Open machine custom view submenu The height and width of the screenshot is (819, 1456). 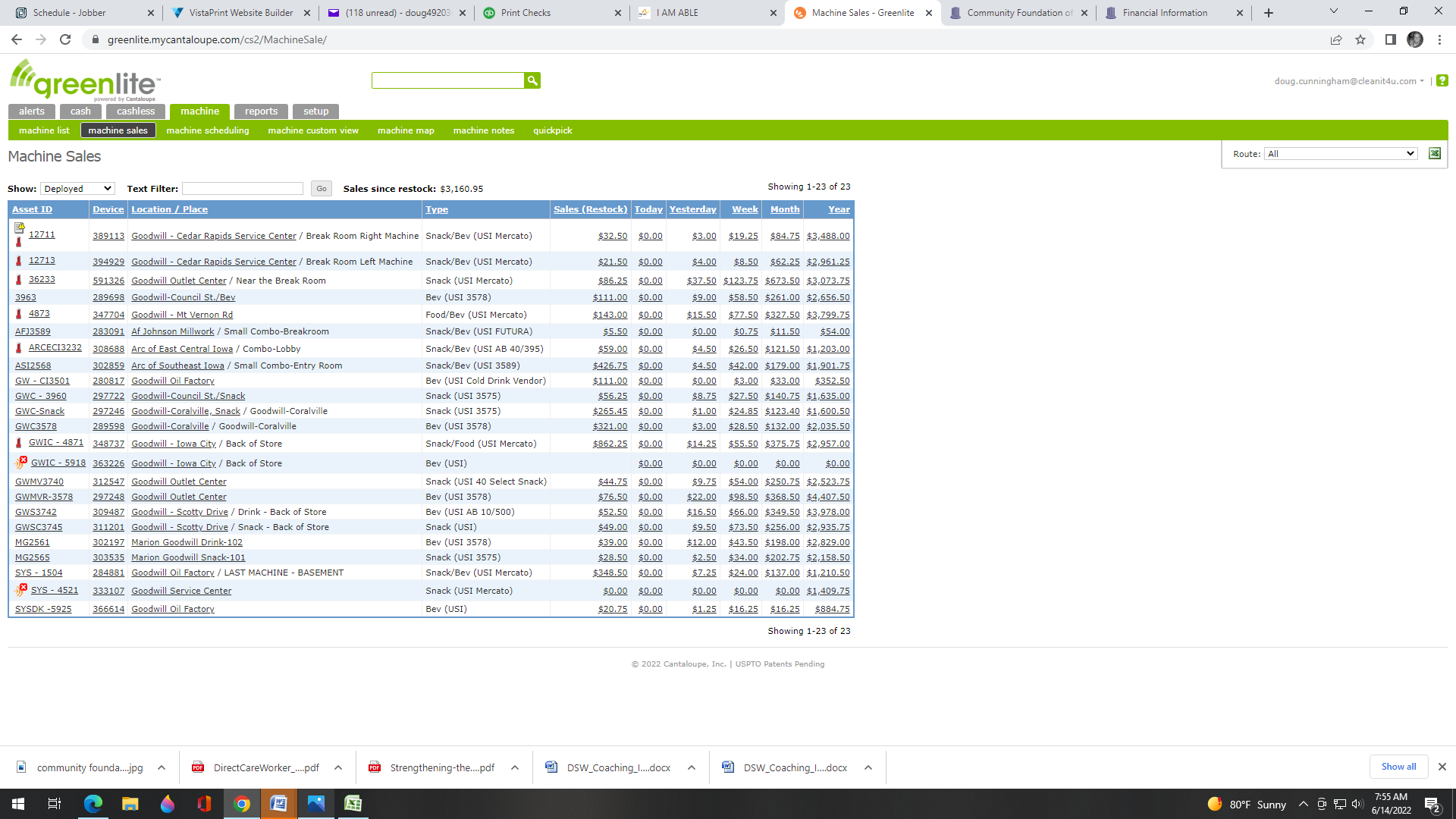(x=313, y=130)
